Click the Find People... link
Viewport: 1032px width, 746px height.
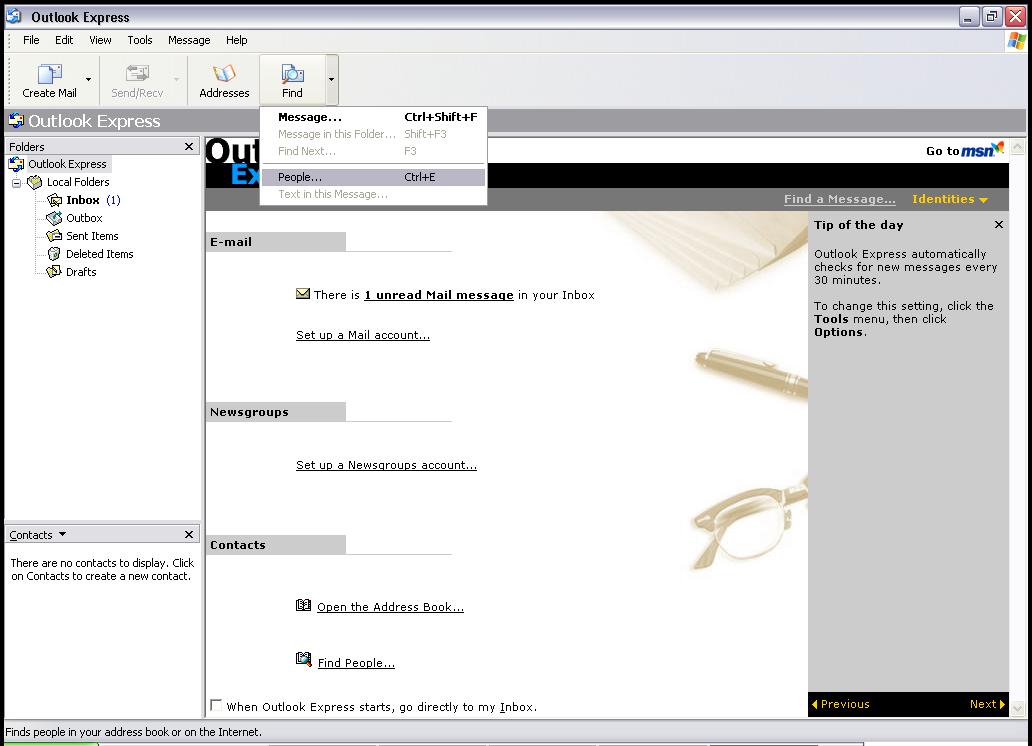click(356, 663)
